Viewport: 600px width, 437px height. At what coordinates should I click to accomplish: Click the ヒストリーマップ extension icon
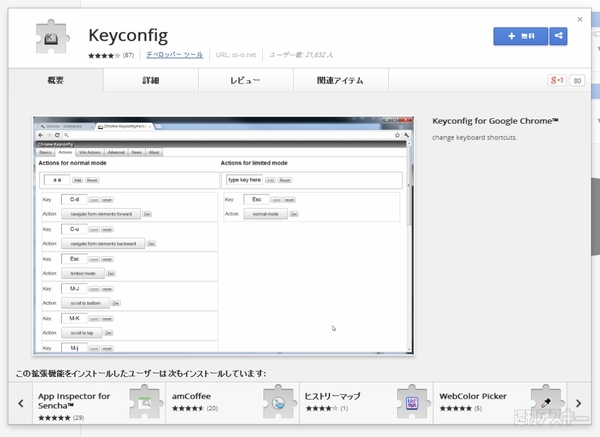coord(412,402)
